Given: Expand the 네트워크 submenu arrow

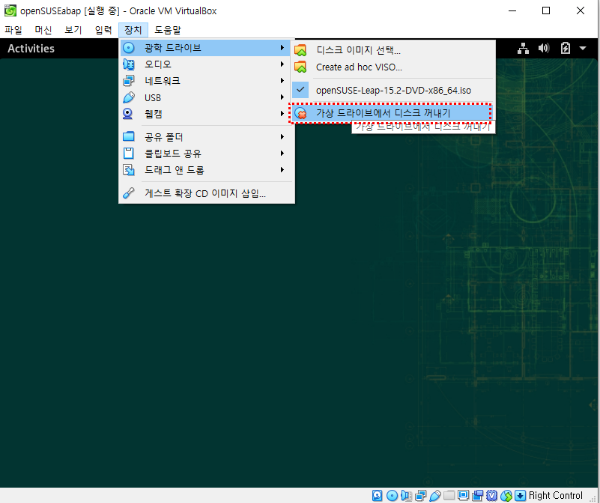Looking at the screenshot, I should tap(282, 81).
